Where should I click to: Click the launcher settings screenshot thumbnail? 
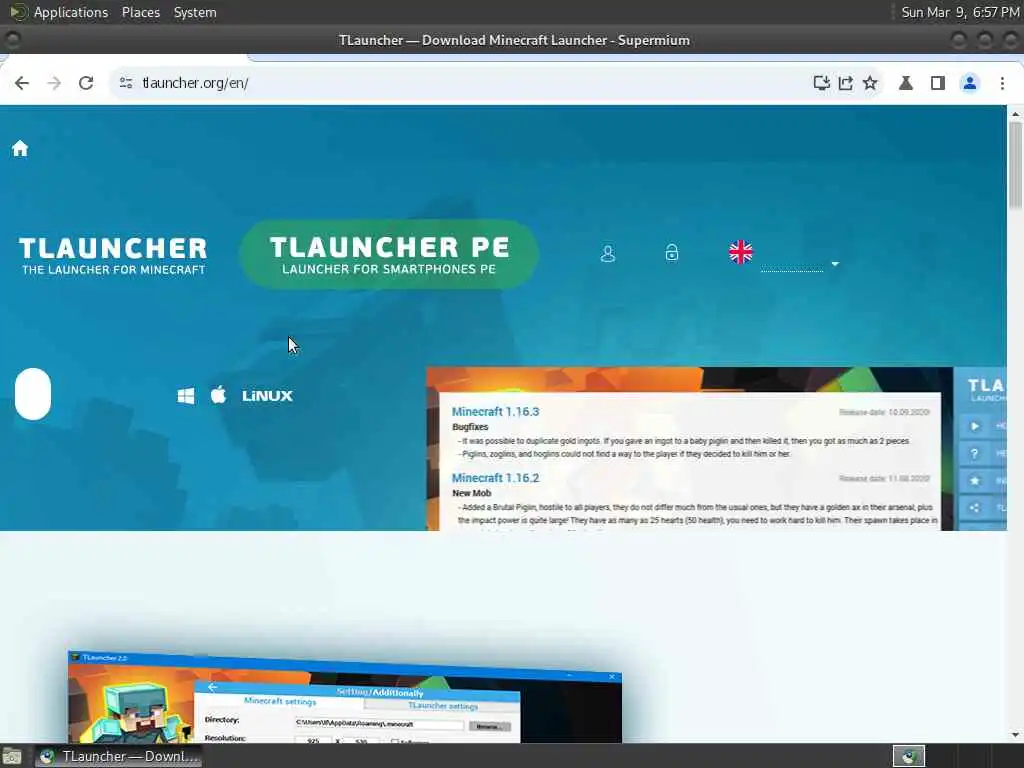coord(345,696)
